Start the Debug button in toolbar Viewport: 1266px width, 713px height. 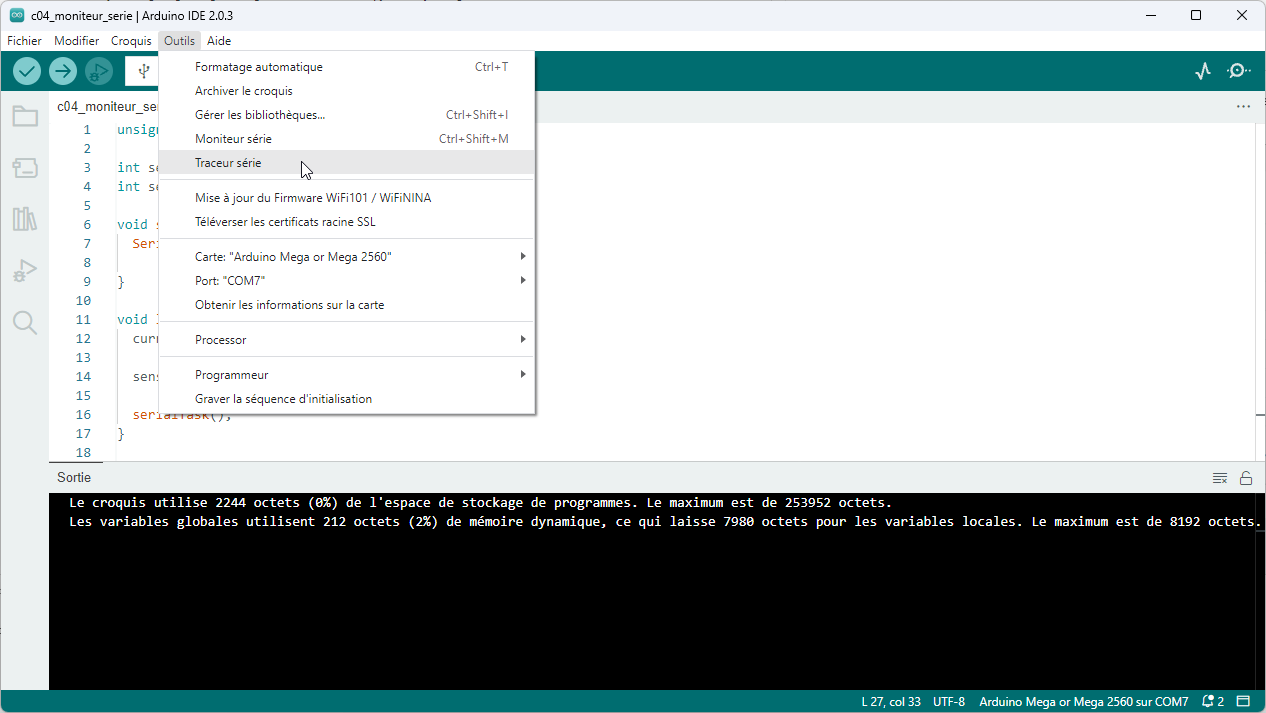98,71
